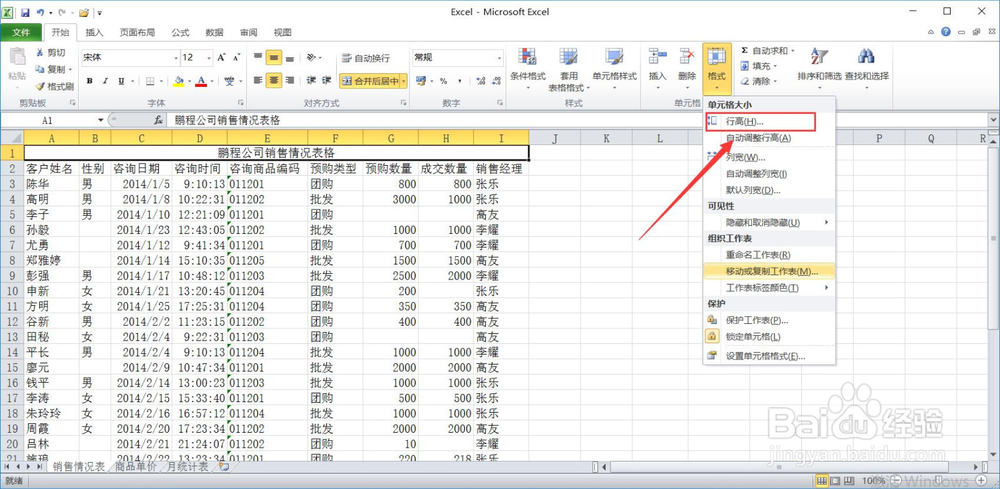Screen dimensions: 1000x489
Task: Choose Rename Sheet (重命名工作表)
Action: coord(769,255)
